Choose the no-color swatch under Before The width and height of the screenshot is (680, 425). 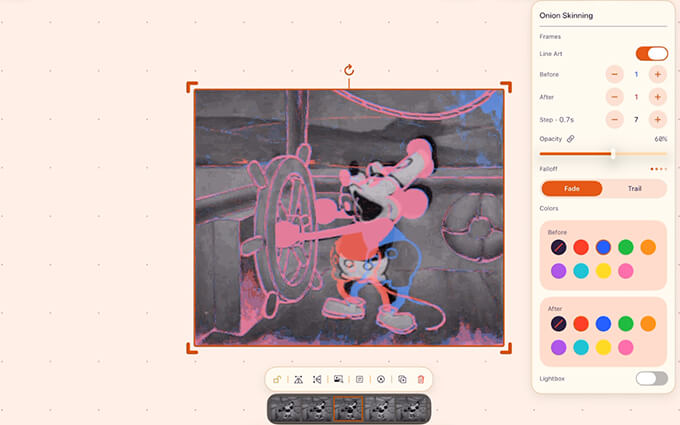tap(559, 247)
